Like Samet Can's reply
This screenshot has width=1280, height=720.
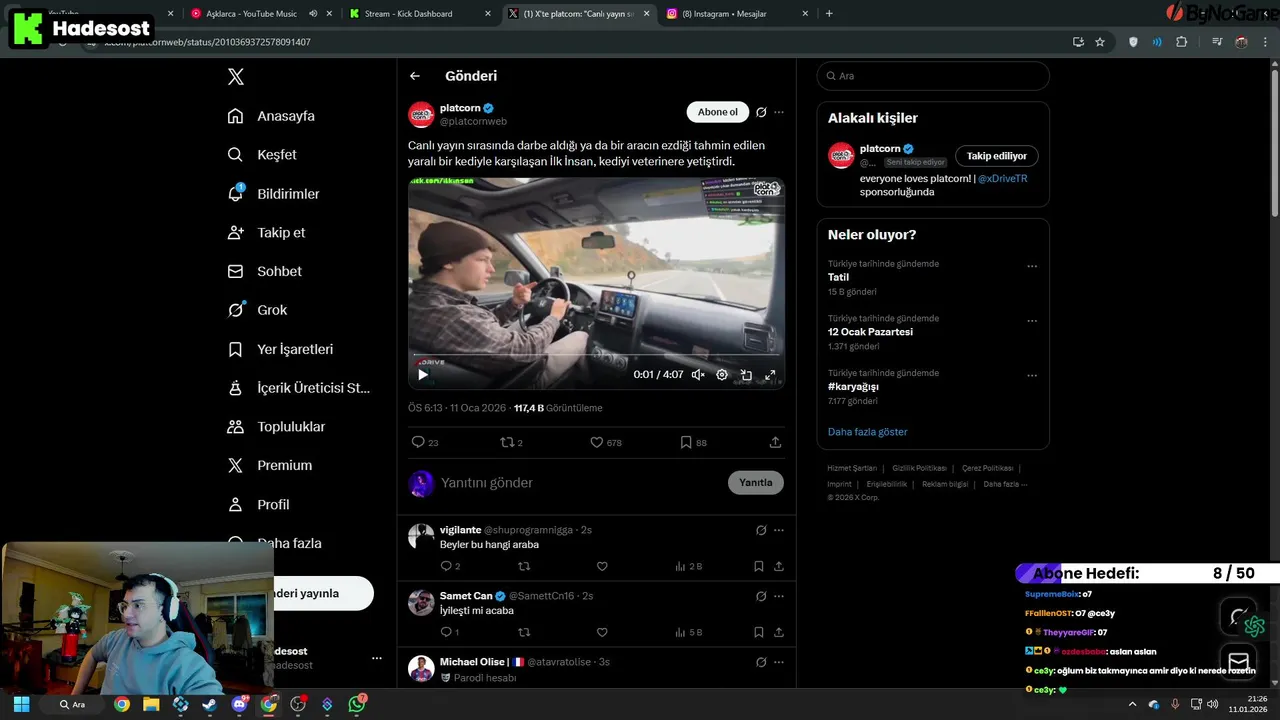[x=602, y=632]
